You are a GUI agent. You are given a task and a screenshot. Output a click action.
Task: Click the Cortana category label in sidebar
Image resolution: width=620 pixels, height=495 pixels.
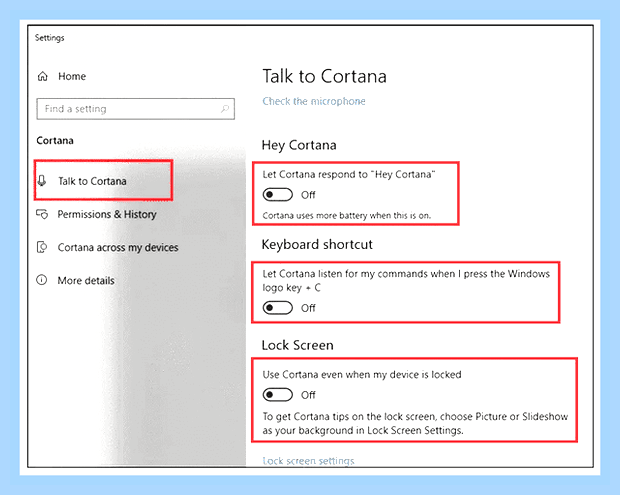(x=55, y=140)
